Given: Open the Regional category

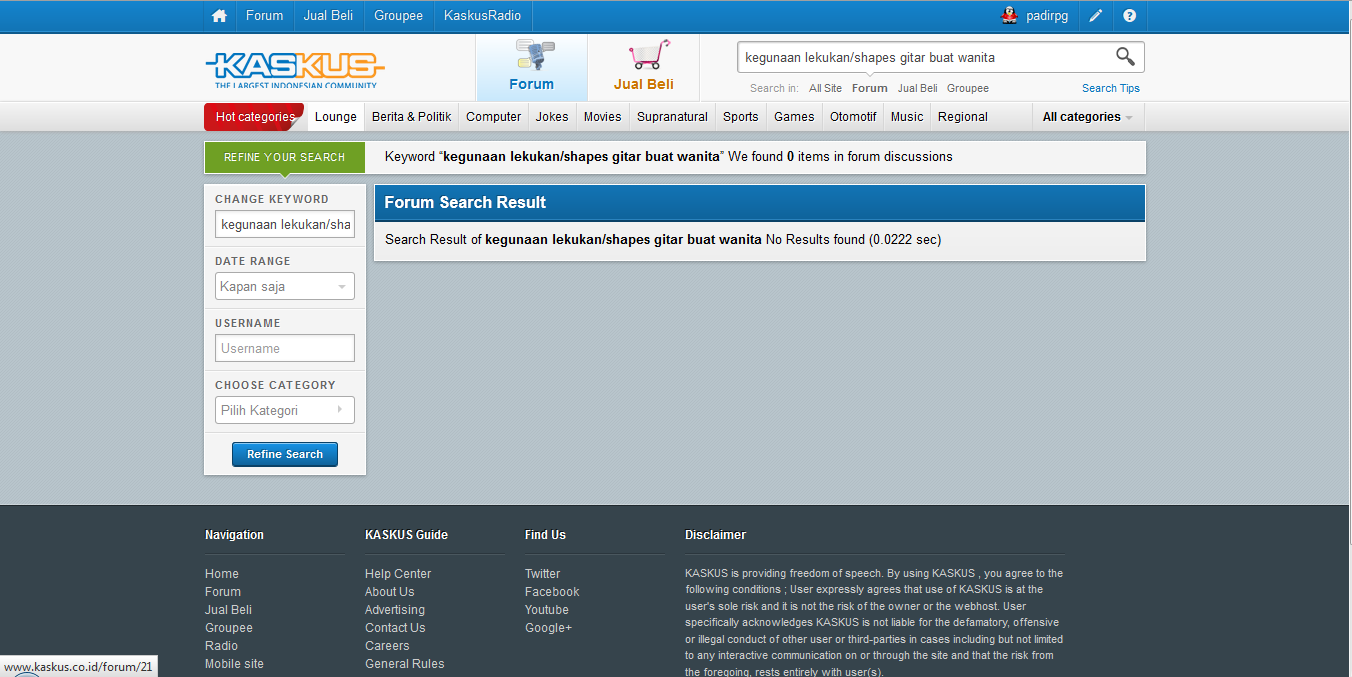Looking at the screenshot, I should tap(963, 117).
